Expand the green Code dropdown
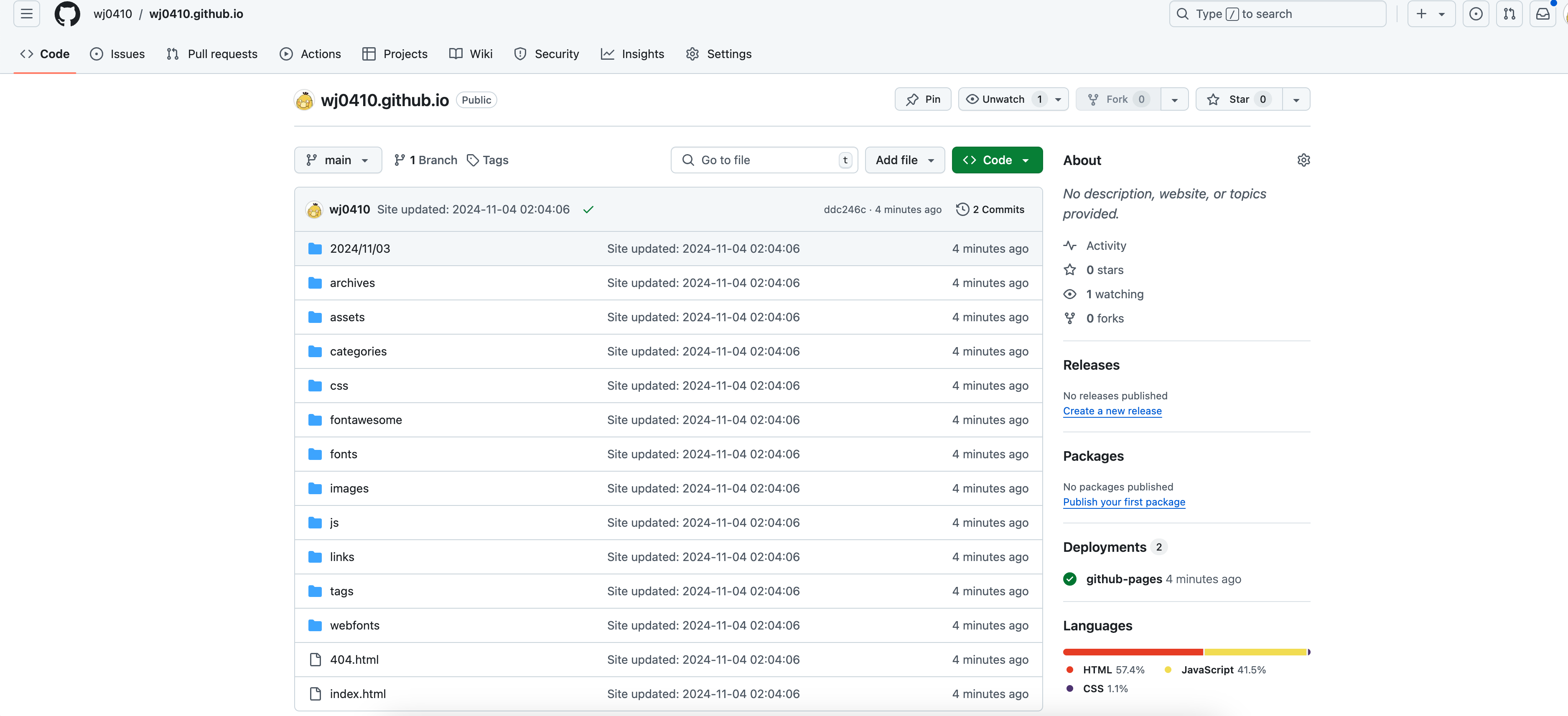 click(996, 160)
